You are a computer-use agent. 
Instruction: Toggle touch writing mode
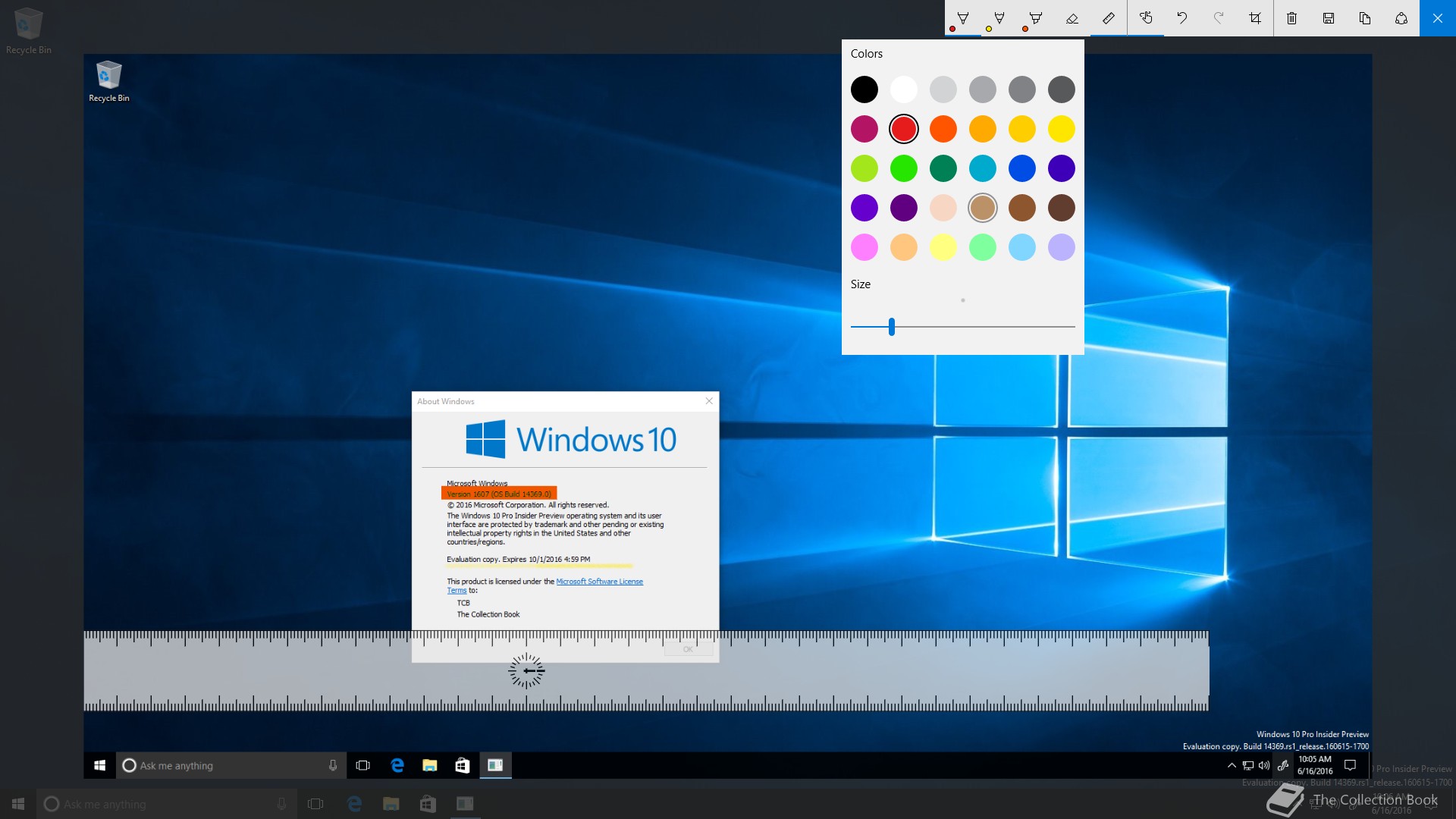1146,18
